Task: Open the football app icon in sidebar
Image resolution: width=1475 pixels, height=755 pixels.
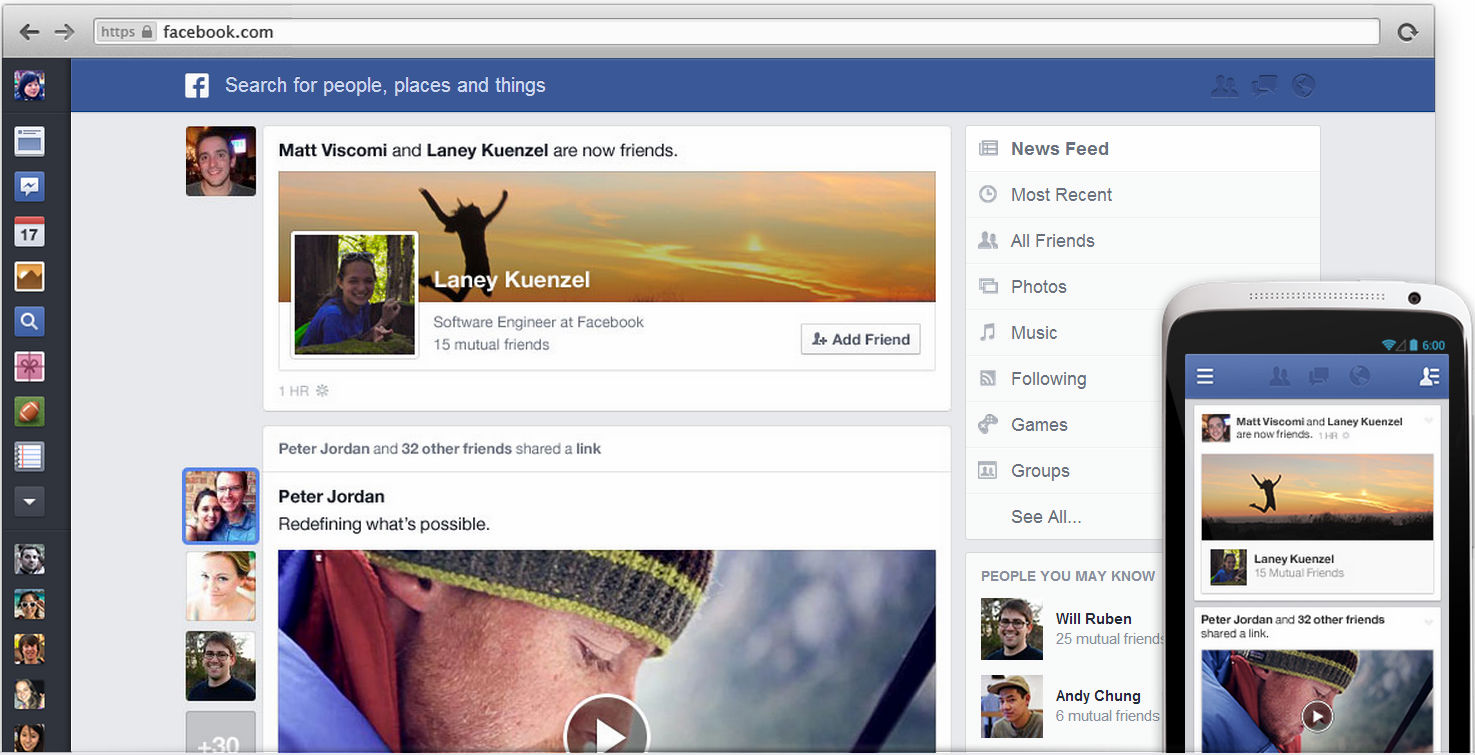Action: tap(29, 412)
